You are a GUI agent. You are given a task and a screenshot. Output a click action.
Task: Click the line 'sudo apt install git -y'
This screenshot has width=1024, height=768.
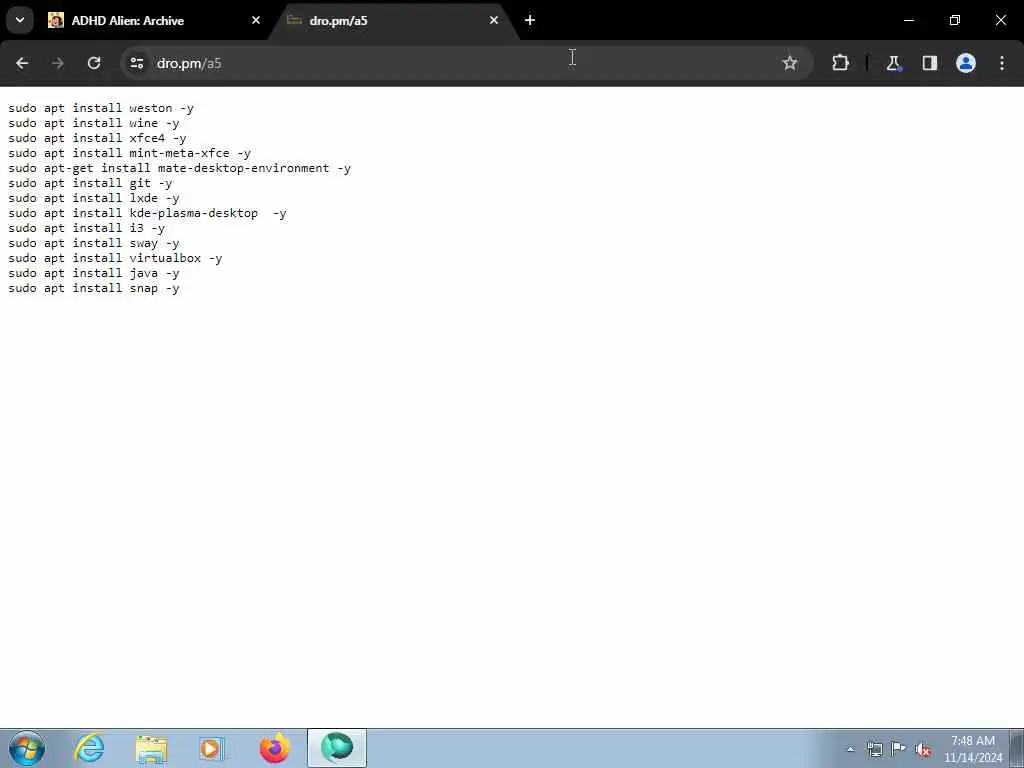coord(90,183)
